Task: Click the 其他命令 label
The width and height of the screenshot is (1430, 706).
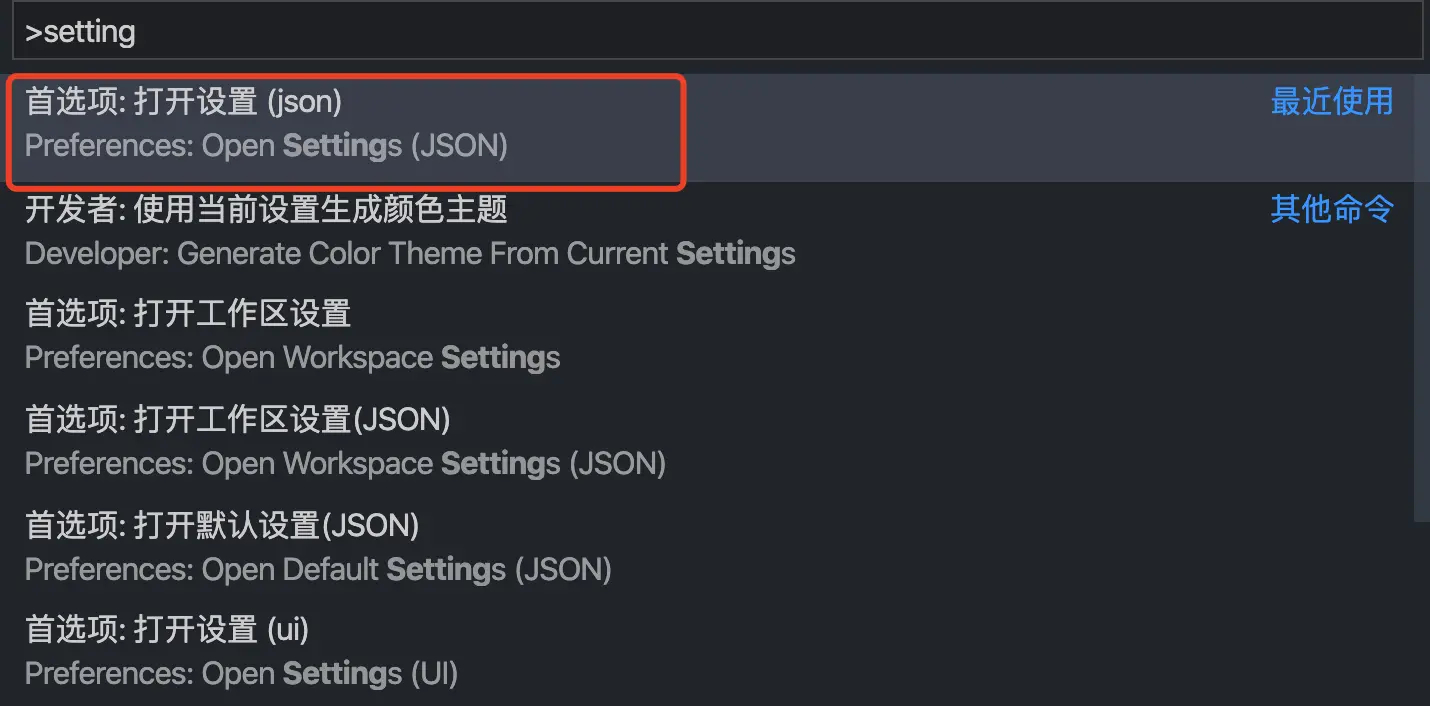Action: (x=1331, y=209)
